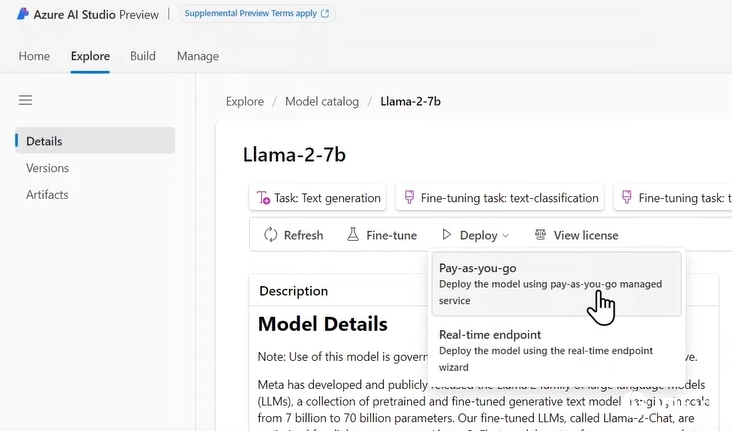Click the Text generation task icon

(263, 198)
